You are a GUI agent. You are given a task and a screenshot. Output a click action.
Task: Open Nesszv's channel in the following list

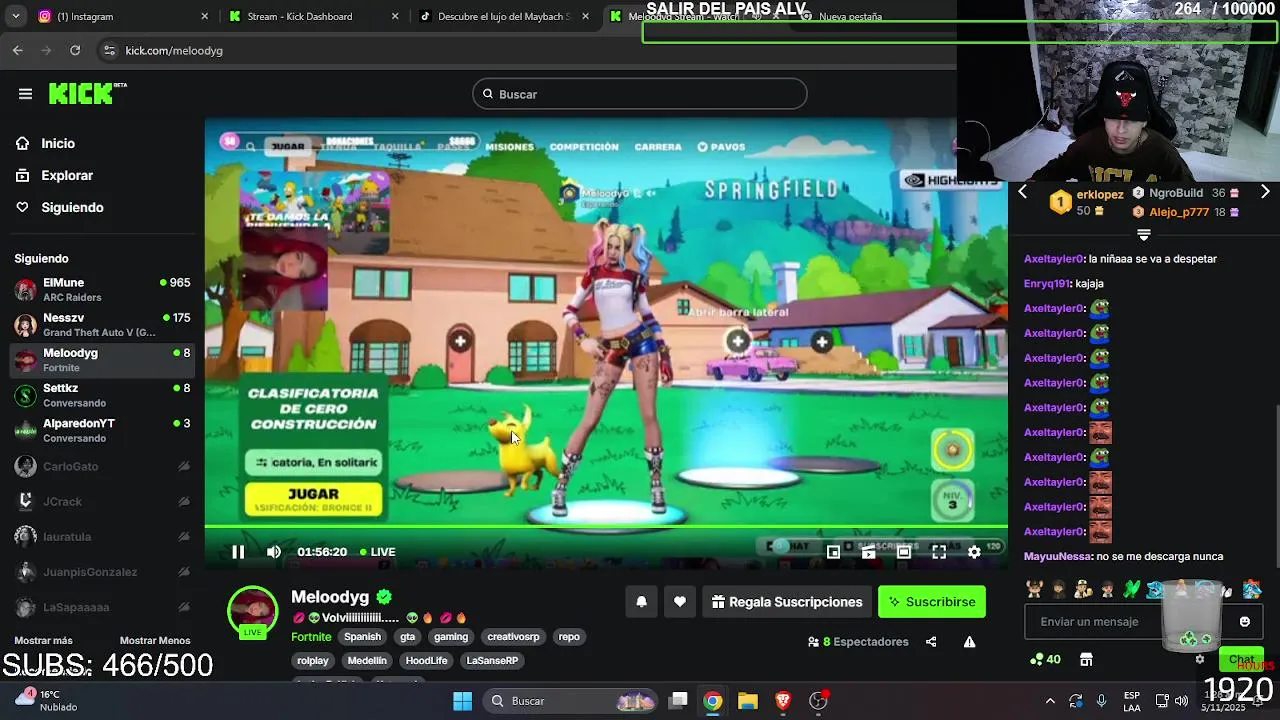pos(102,325)
